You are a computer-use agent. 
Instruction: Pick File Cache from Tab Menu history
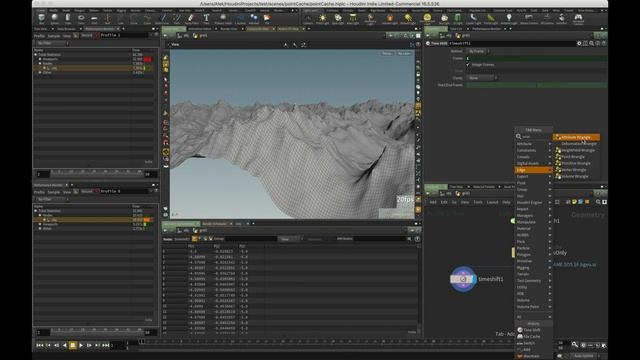(533, 336)
